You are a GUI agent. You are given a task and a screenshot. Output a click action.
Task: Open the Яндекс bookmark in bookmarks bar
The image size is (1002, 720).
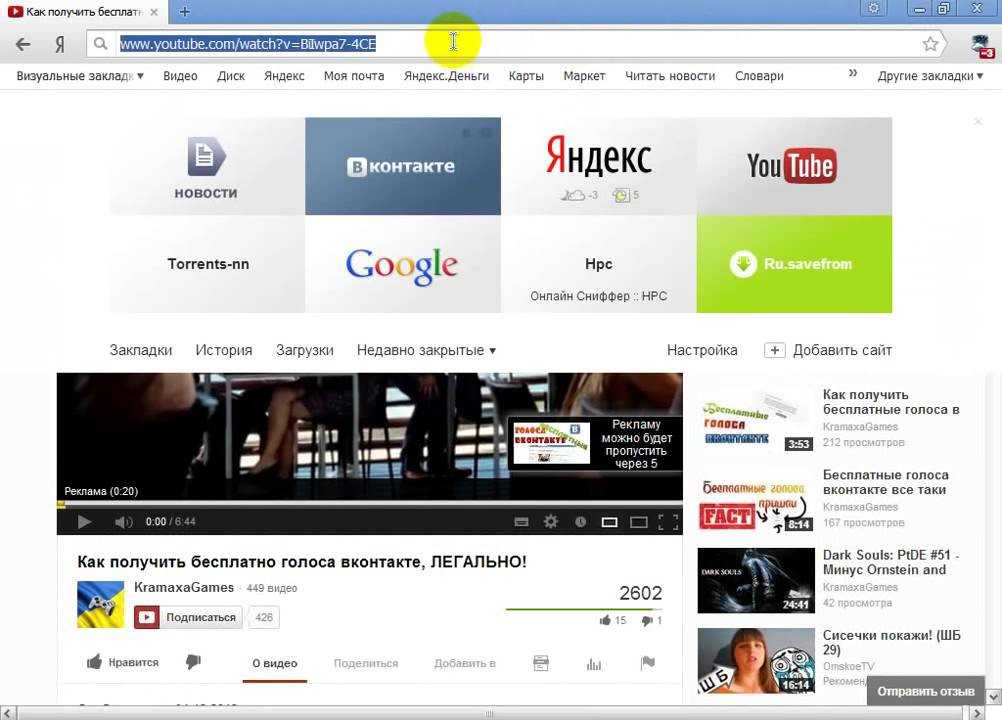284,76
